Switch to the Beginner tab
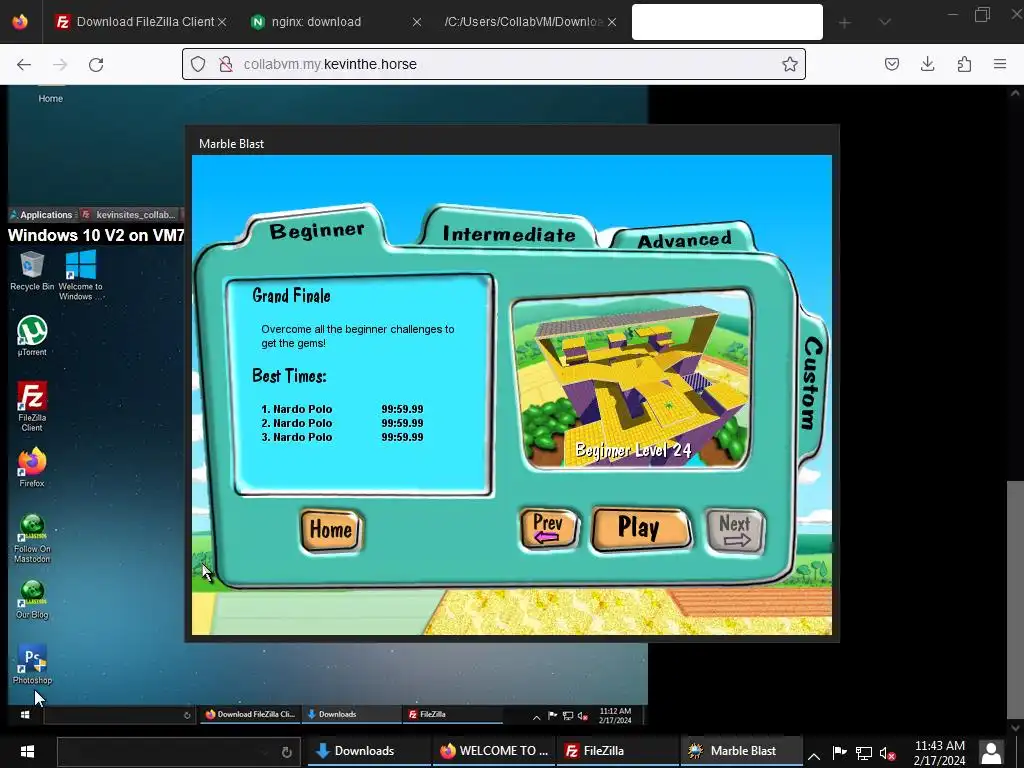Viewport: 1024px width, 768px height. pyautogui.click(x=317, y=231)
